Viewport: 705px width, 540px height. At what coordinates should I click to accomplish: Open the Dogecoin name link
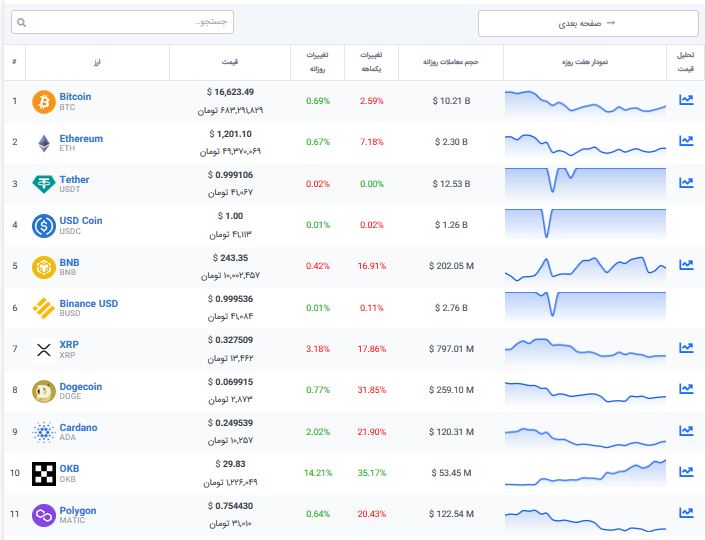pos(80,387)
